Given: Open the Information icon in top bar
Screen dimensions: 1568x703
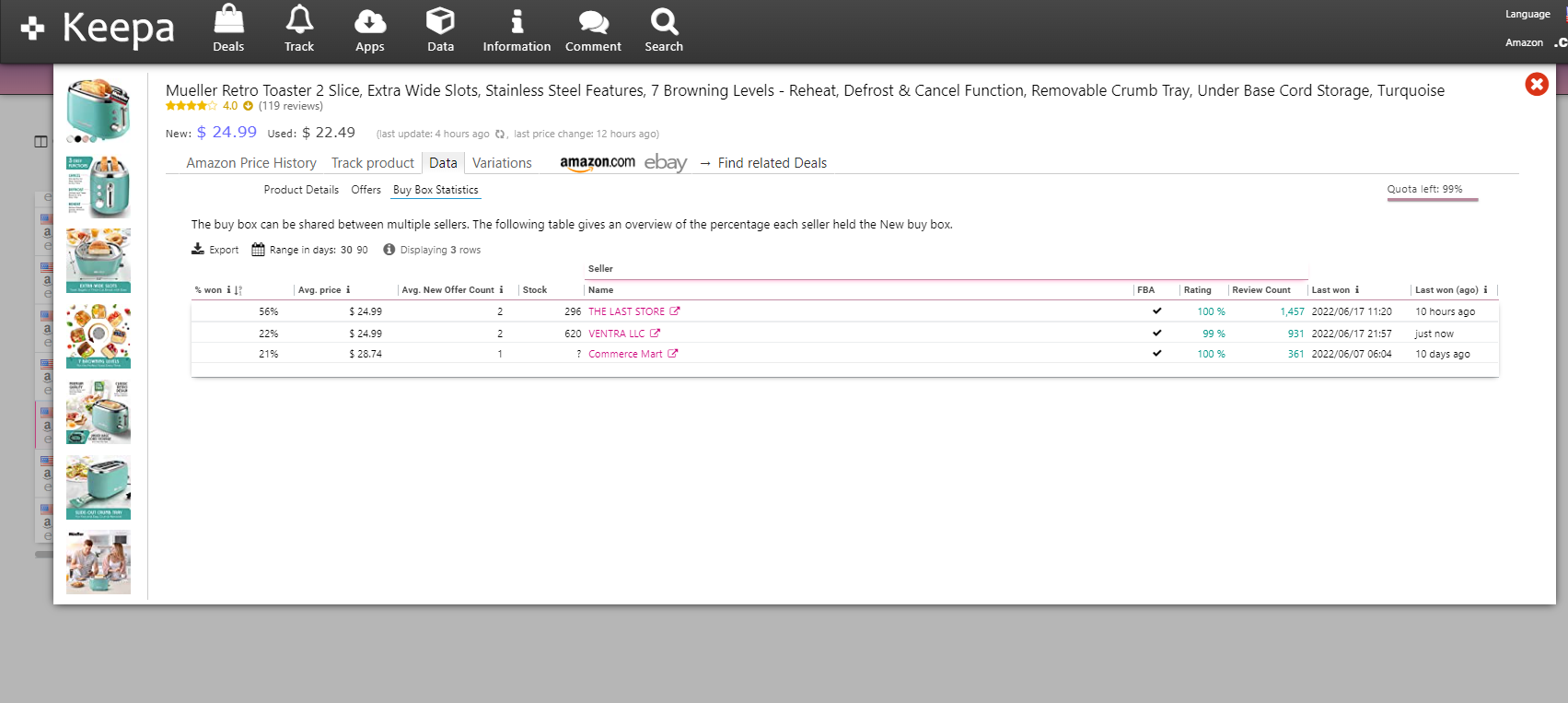Looking at the screenshot, I should (x=517, y=21).
